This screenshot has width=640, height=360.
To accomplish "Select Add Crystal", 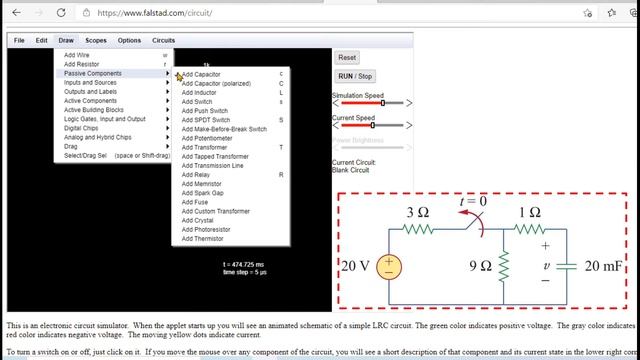I will click(x=231, y=220).
